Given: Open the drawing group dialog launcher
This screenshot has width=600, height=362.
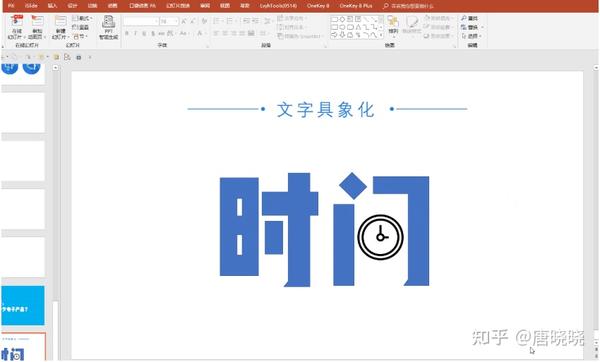Looking at the screenshot, I should pos(455,46).
